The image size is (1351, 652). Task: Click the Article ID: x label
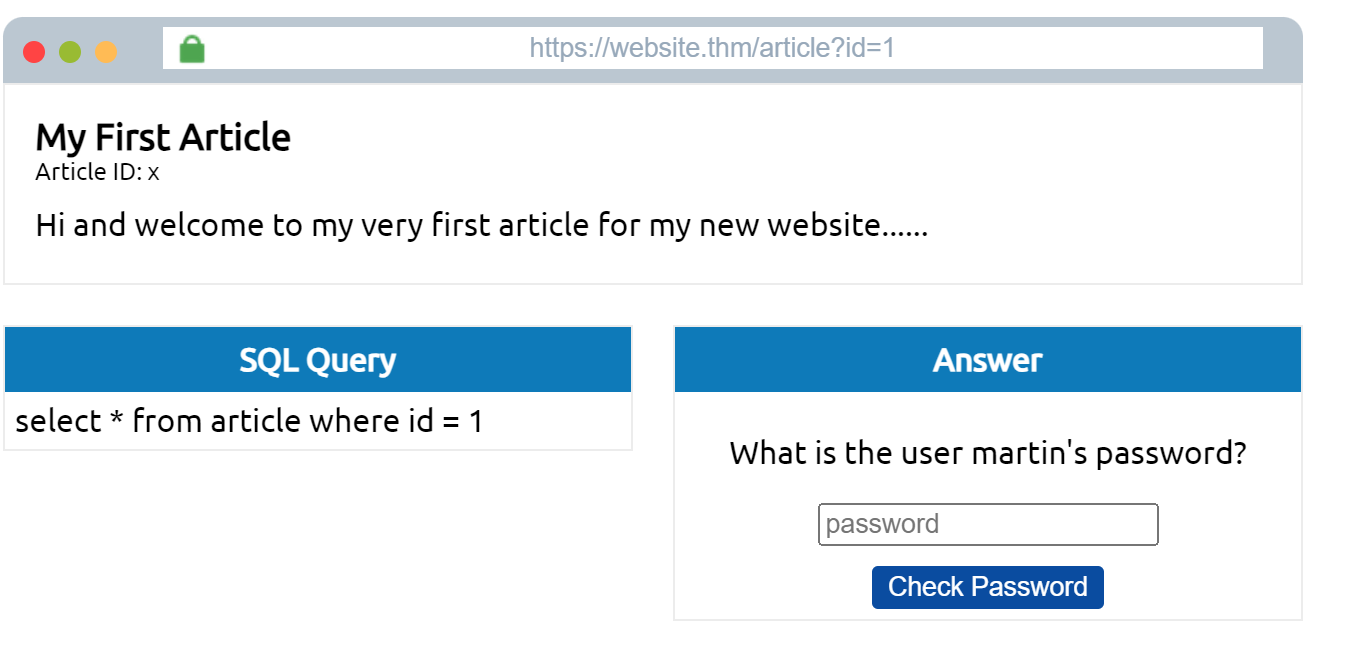[x=97, y=172]
